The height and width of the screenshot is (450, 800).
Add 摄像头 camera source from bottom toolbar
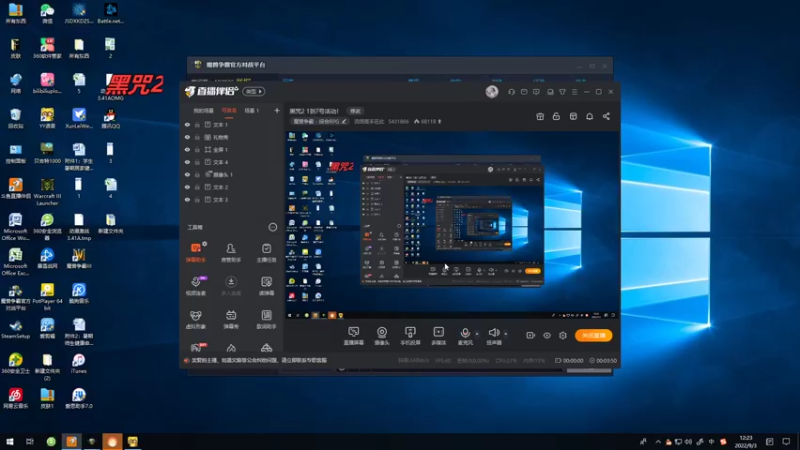[382, 336]
